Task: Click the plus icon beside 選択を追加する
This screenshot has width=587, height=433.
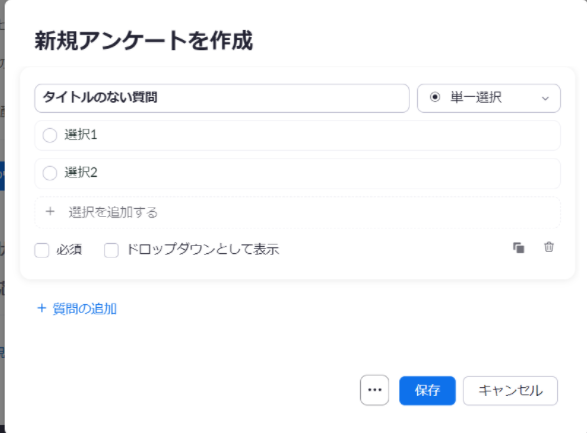Action: [50, 211]
